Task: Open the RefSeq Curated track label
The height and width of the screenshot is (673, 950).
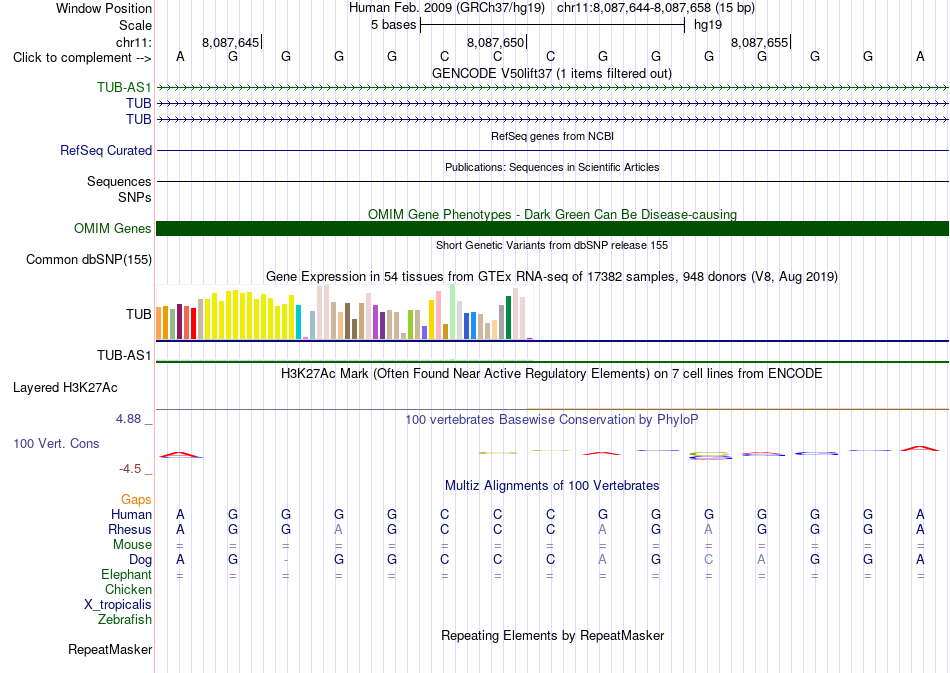Action: 105,150
